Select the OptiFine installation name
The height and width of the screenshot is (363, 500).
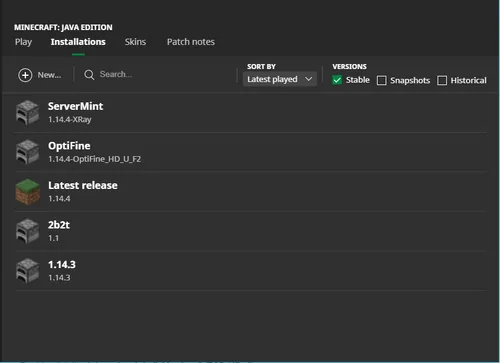point(69,146)
